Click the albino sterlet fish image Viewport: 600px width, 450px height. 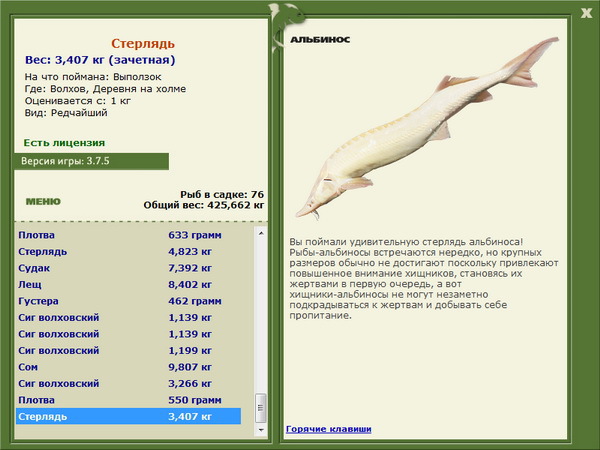[x=427, y=128]
